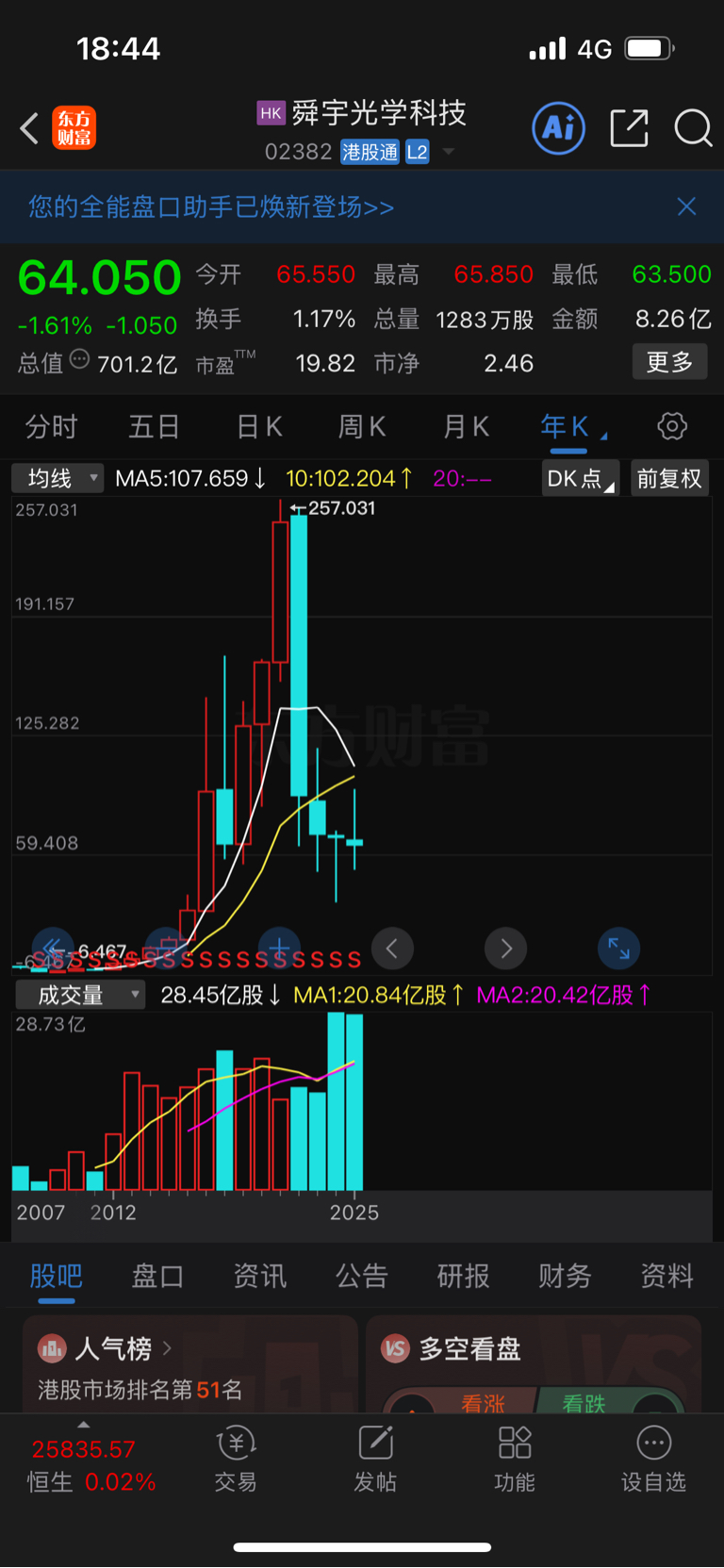Image resolution: width=724 pixels, height=1568 pixels.
Task: Open the 东方财富 app logo
Action: tap(74, 128)
